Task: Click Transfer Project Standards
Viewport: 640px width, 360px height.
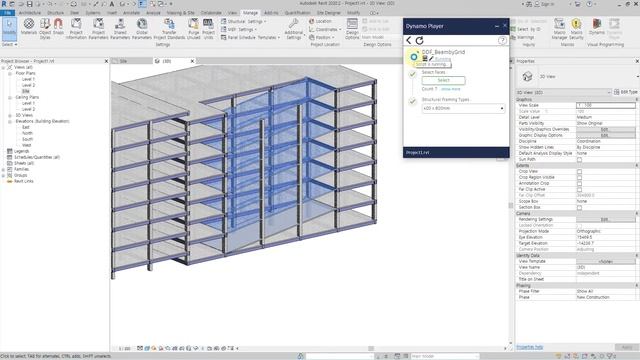Action: (169, 28)
